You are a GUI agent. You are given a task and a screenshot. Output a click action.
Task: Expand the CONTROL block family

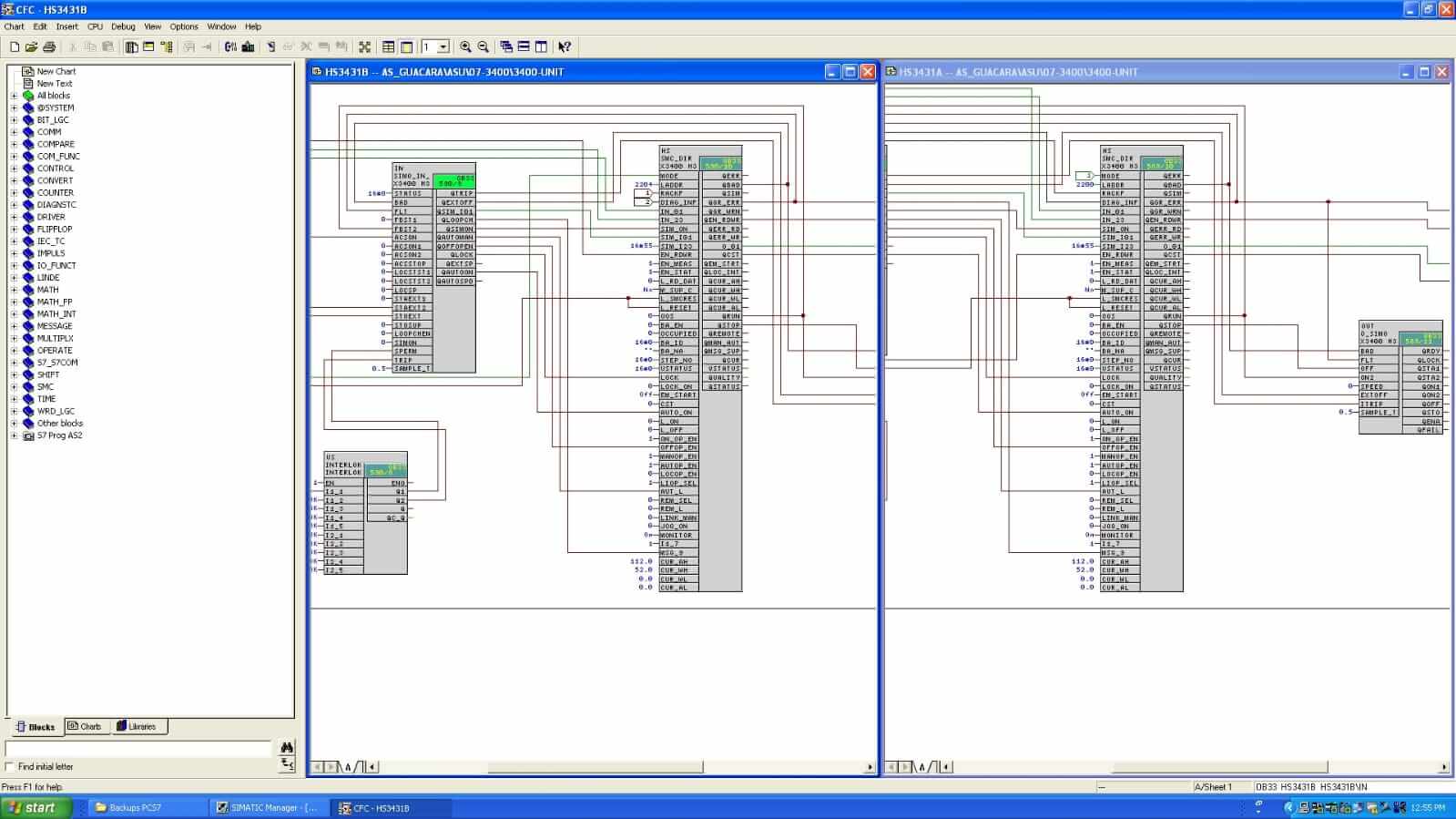click(x=14, y=169)
